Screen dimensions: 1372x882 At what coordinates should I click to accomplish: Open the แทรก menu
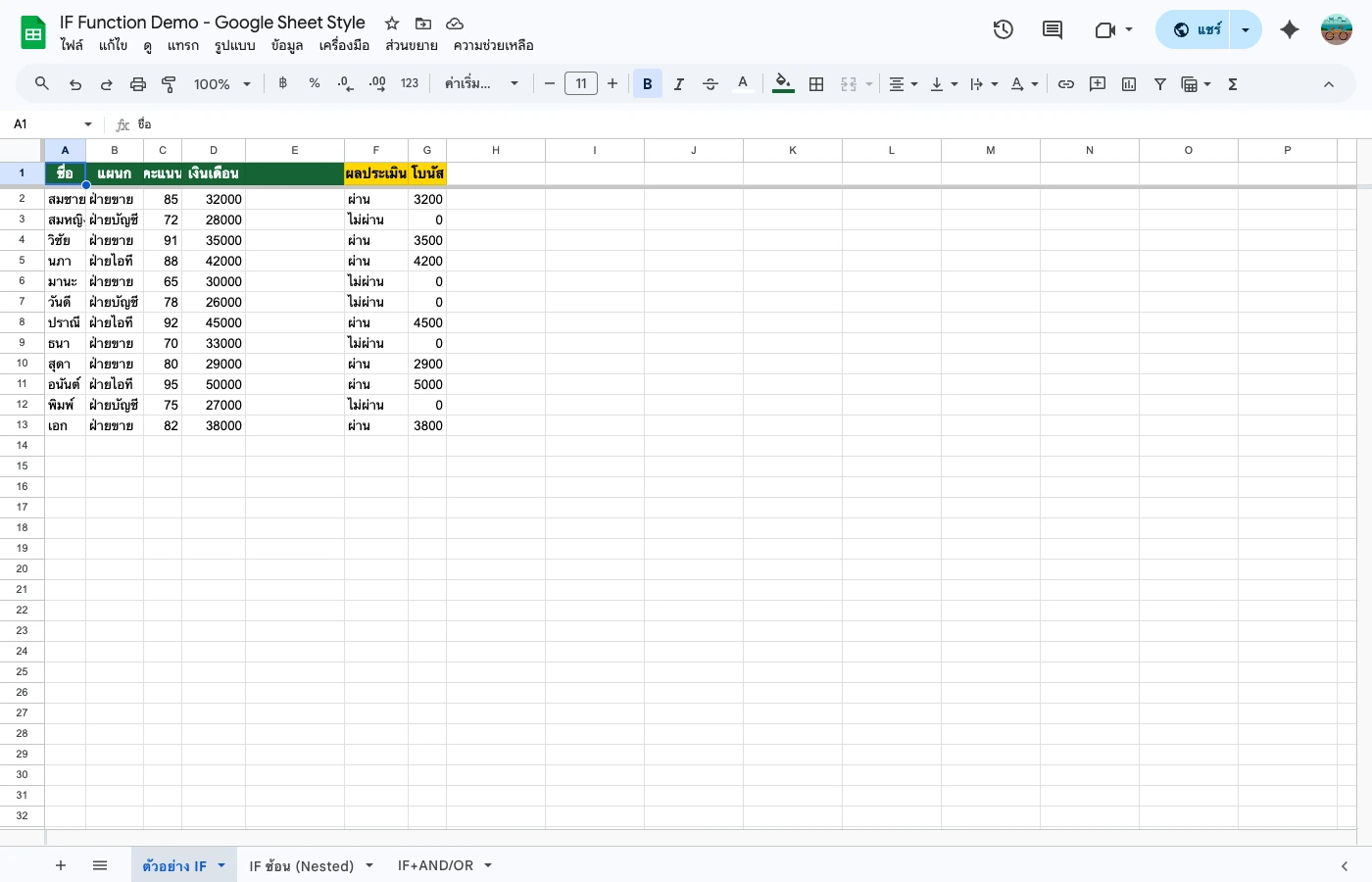pos(183,45)
